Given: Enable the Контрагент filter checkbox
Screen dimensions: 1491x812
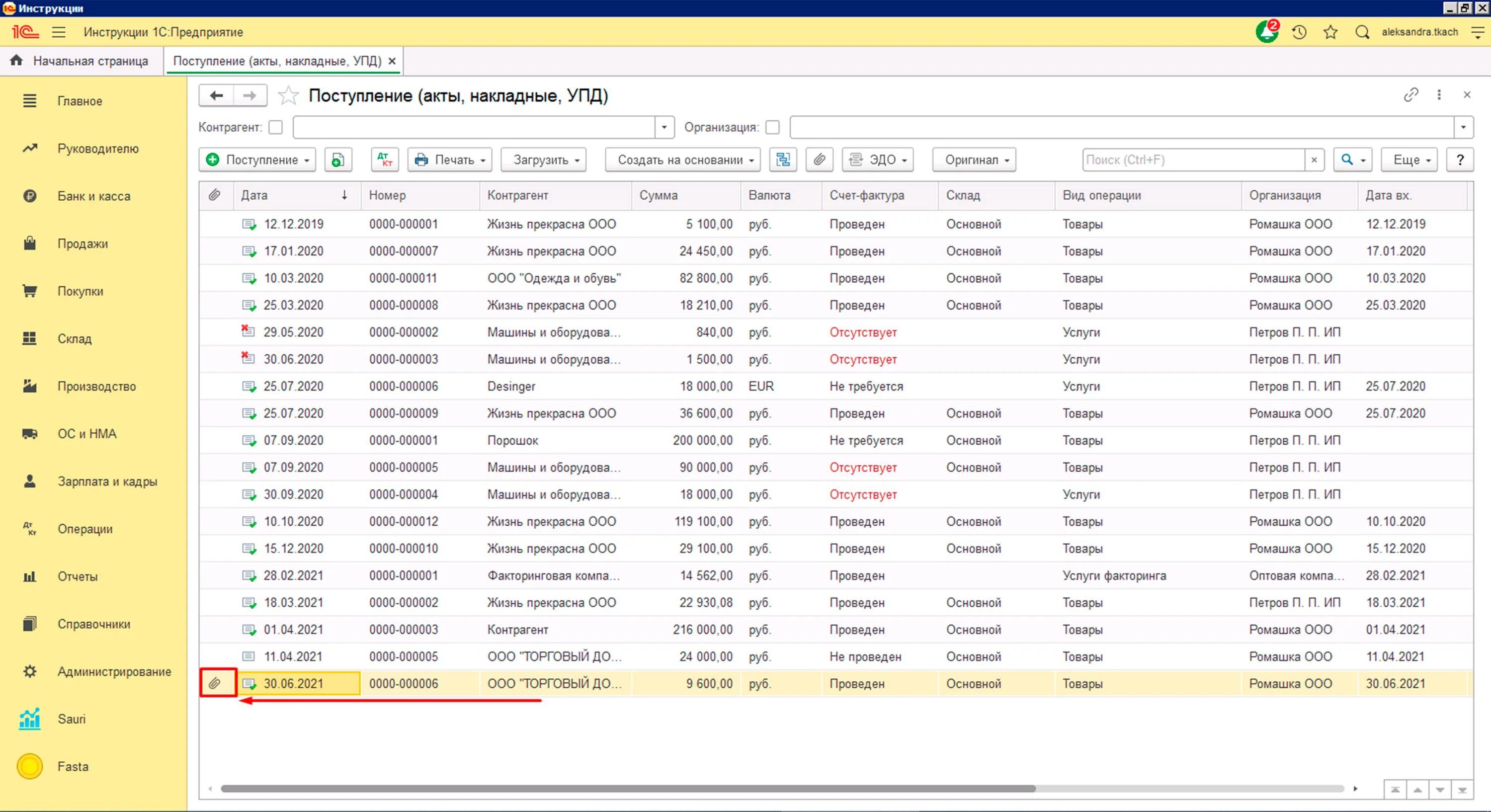Looking at the screenshot, I should coord(276,127).
